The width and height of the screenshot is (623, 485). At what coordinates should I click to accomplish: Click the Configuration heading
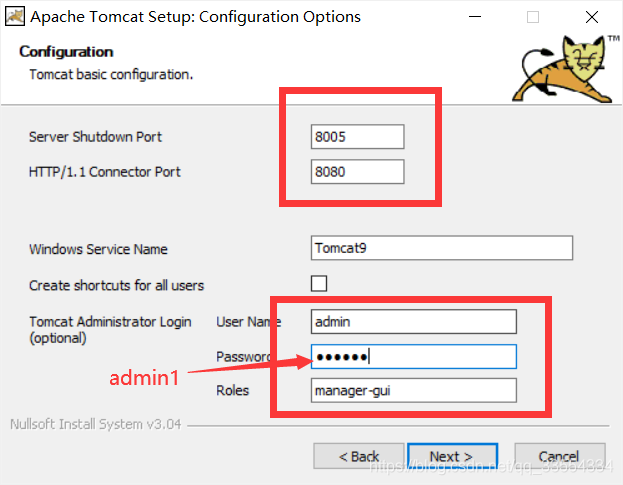[x=66, y=52]
